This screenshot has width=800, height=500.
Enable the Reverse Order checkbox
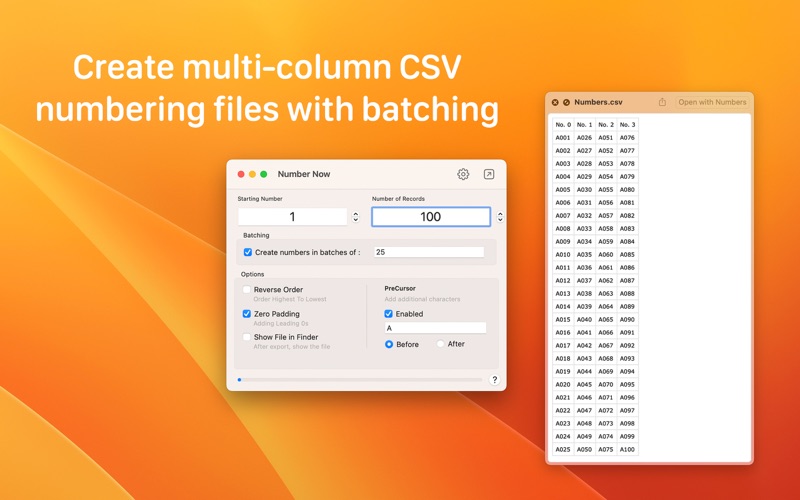tap(247, 290)
